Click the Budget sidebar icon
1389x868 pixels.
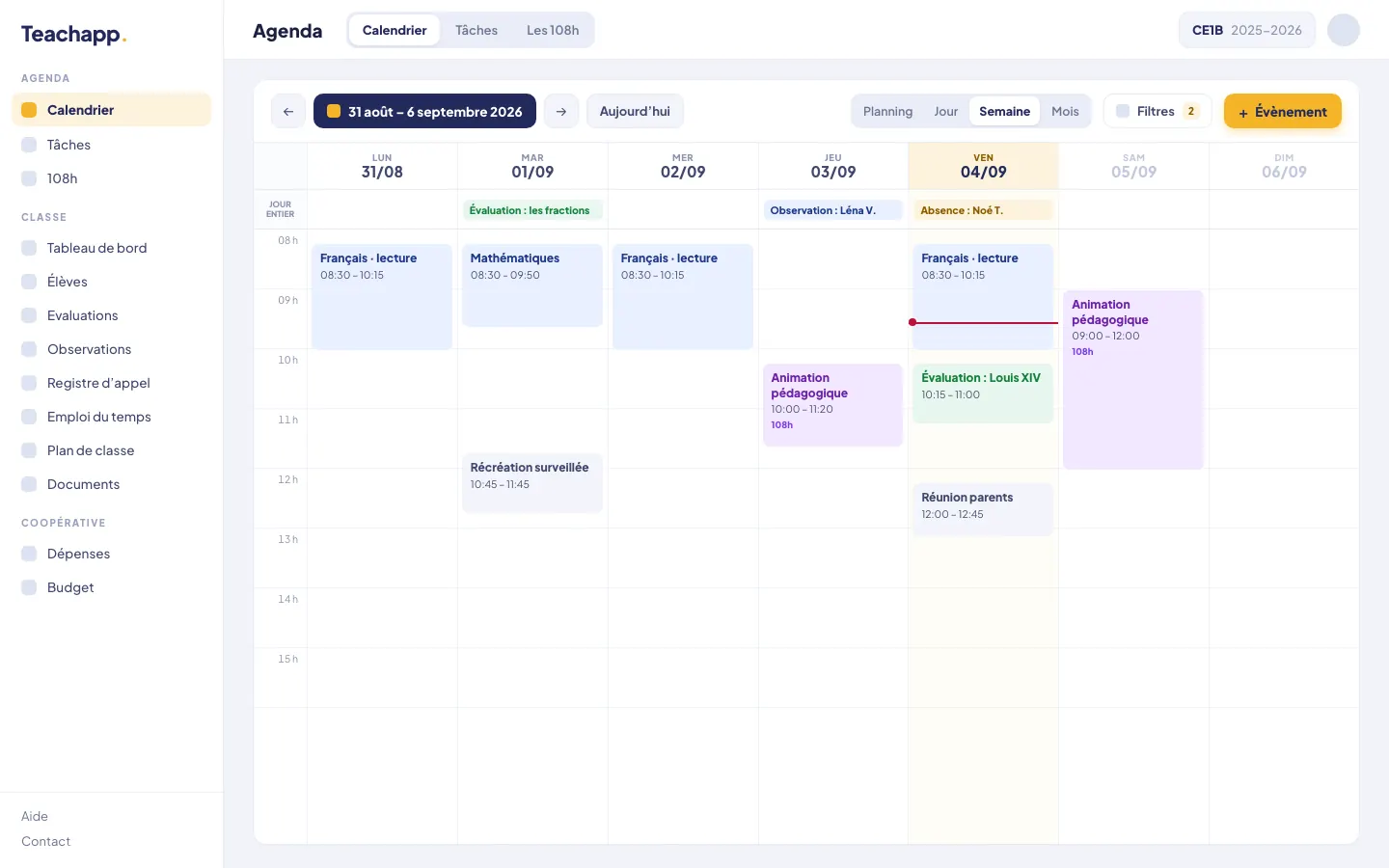(x=29, y=587)
